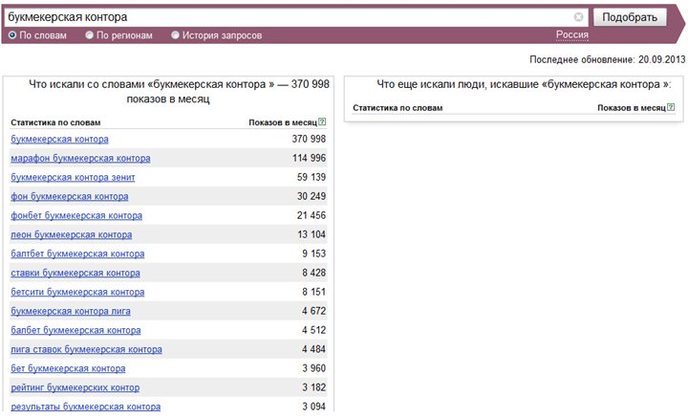Screen dimensions: 688x419
Task: Click the value 3 960
Action: [314, 369]
